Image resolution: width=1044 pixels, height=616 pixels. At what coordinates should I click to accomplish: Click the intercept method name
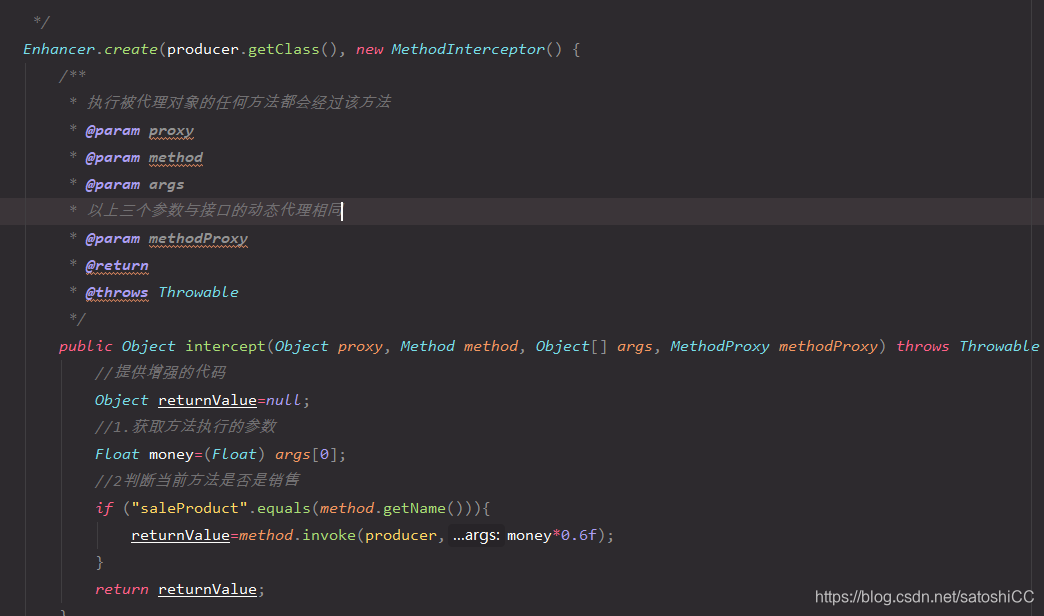coord(225,346)
